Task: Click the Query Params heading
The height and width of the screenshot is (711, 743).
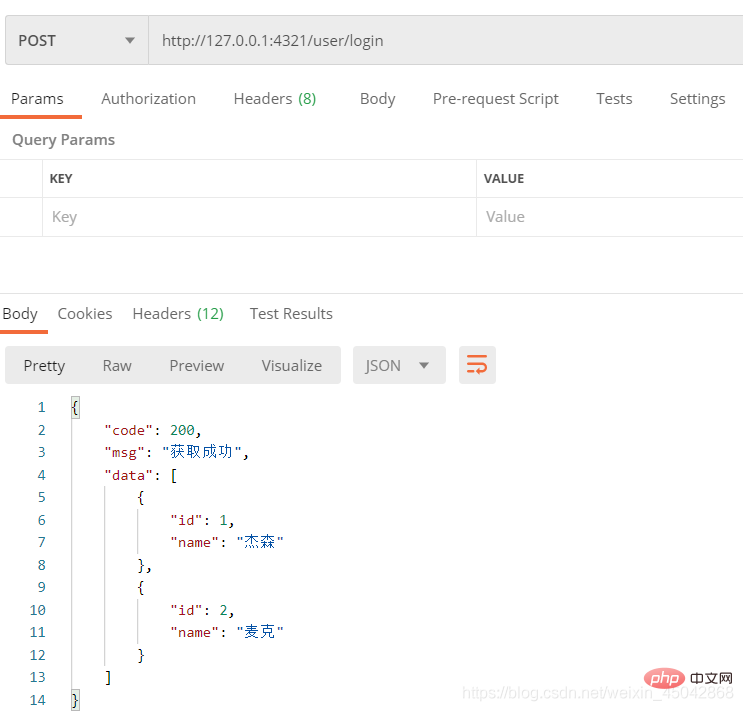Action: (63, 140)
